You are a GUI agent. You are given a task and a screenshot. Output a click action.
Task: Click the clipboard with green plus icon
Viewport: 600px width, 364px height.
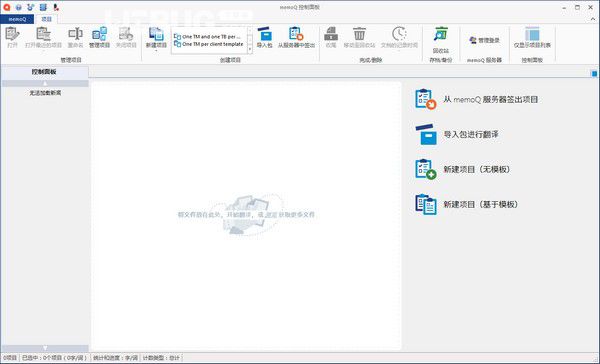(x=426, y=169)
